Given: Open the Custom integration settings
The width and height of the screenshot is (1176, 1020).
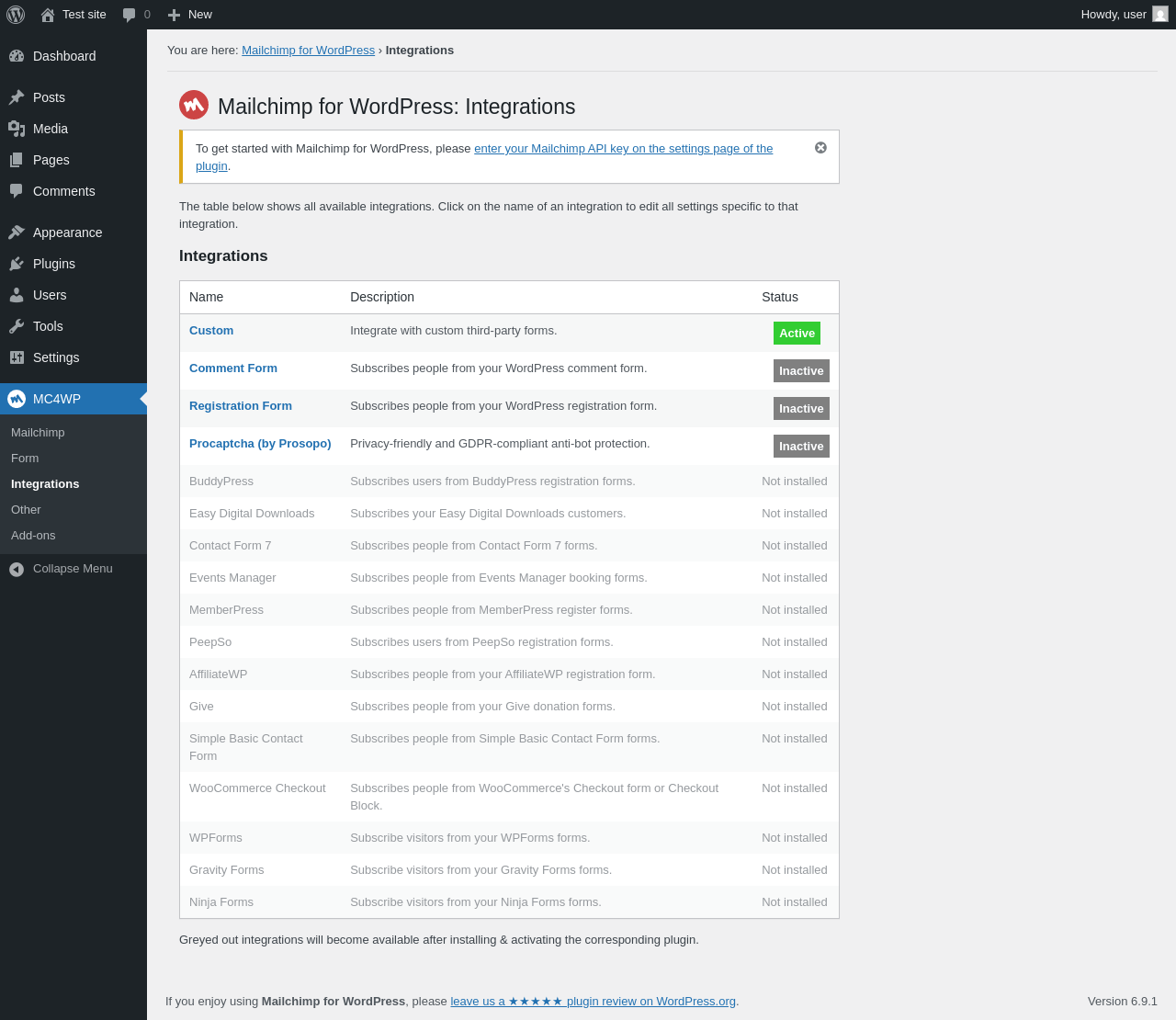Looking at the screenshot, I should tap(211, 331).
